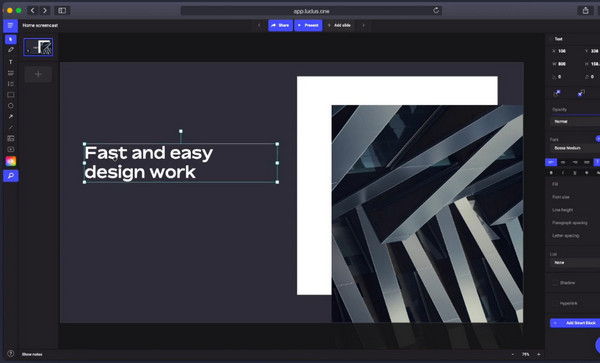The image size is (600, 363).
Task: Justify the text alignment
Action: coord(587,163)
